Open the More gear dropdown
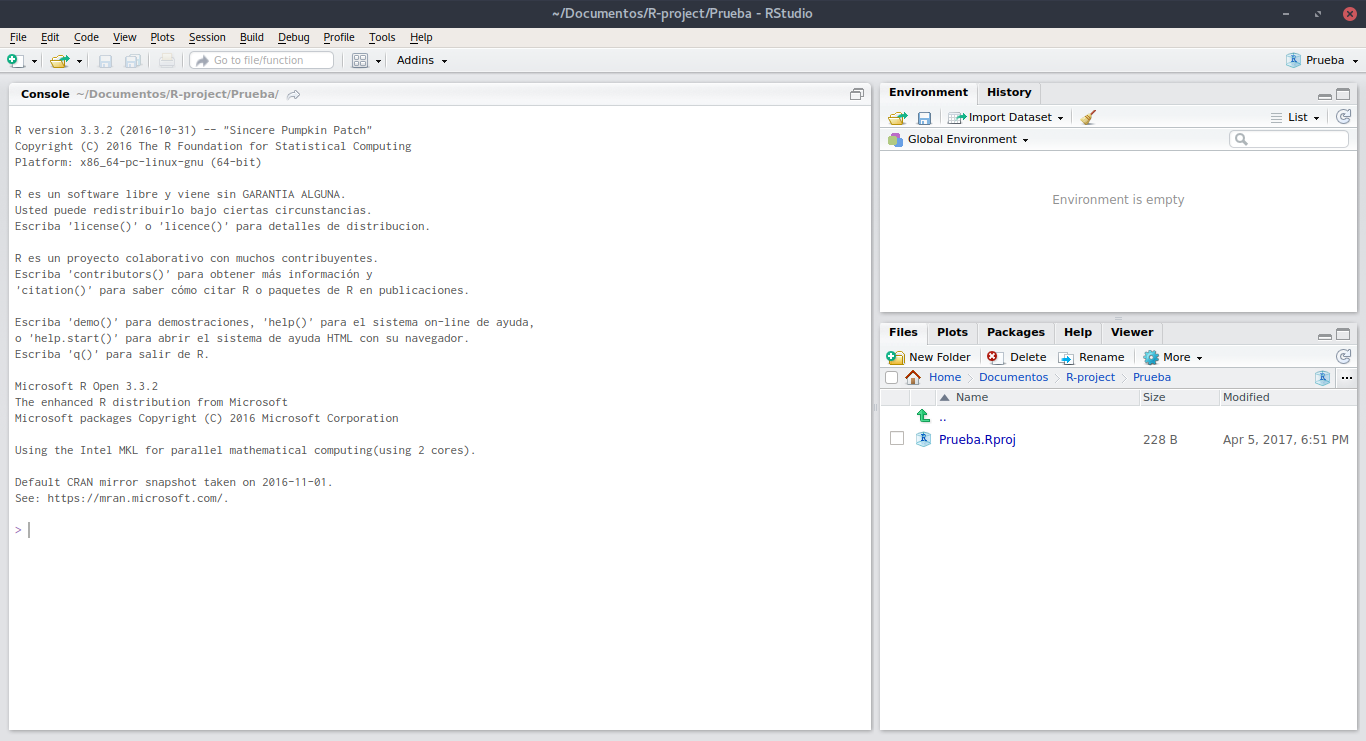 click(x=1172, y=357)
